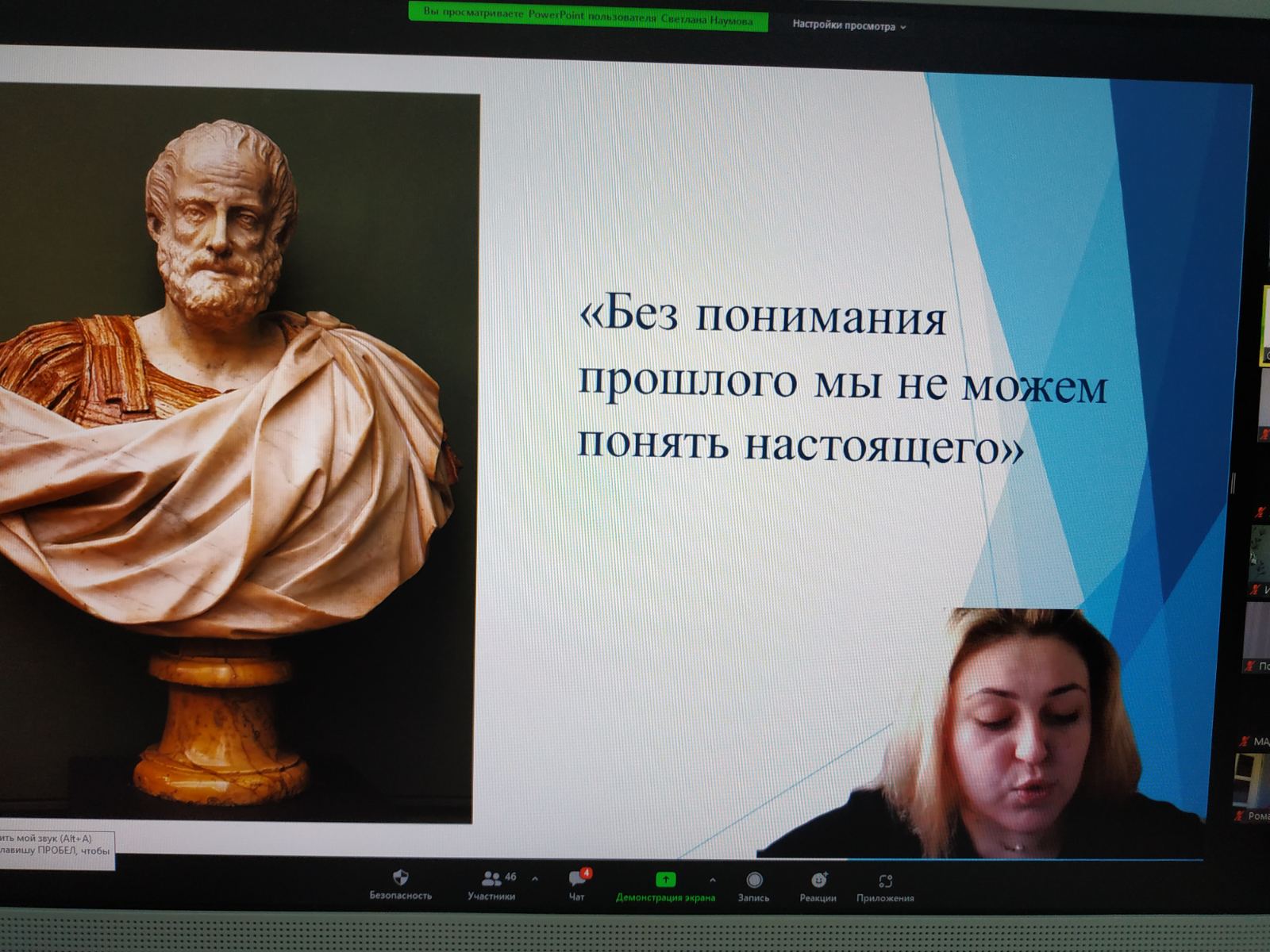
Task: Expand the arrow next to Участники
Action: tap(535, 879)
